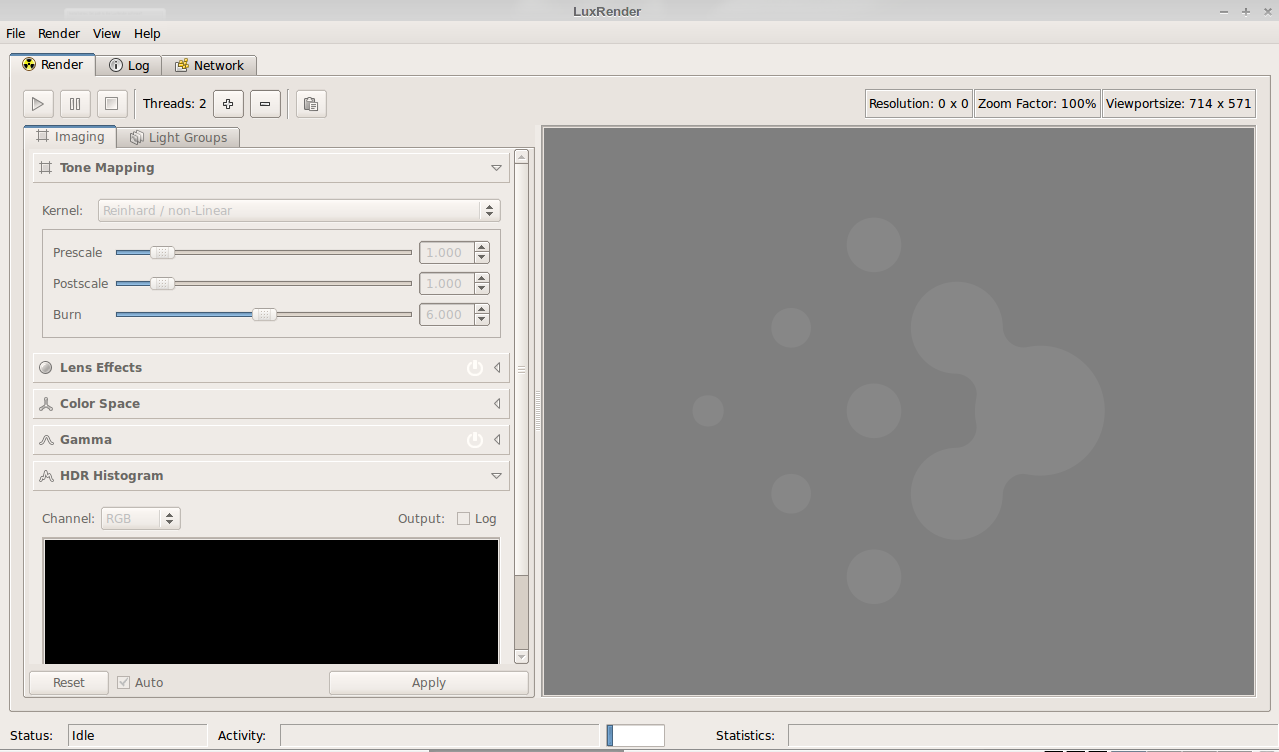
Task: Click the Activity field
Action: pyautogui.click(x=439, y=736)
